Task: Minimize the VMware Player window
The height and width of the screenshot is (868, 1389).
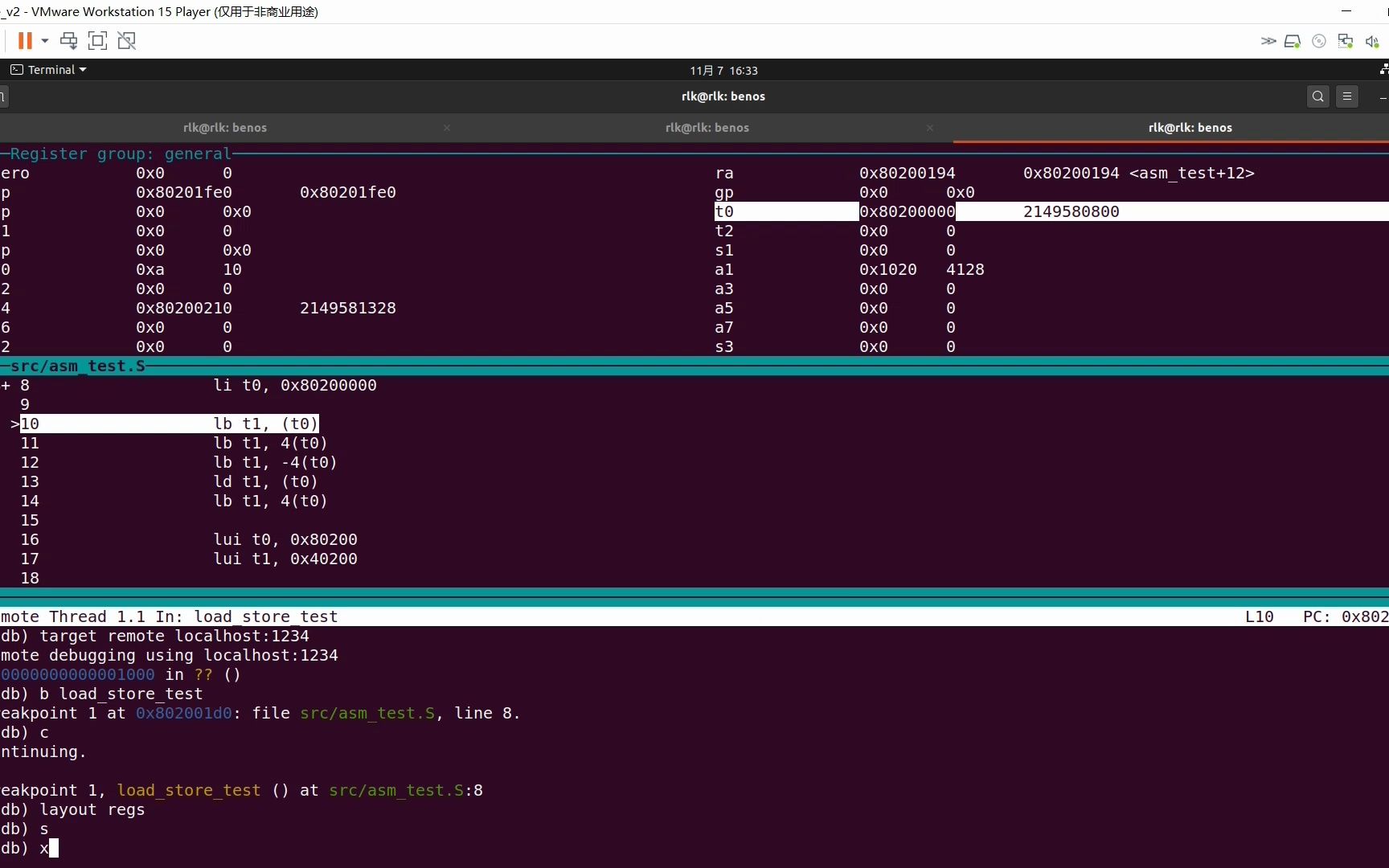Action: [x=1346, y=11]
